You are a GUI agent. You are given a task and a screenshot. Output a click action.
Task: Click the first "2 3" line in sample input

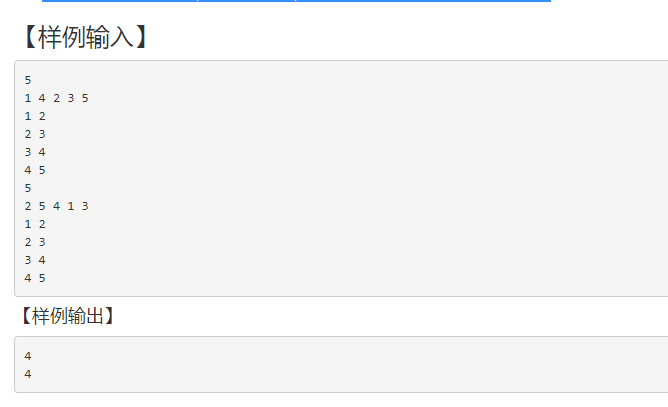pyautogui.click(x=35, y=134)
